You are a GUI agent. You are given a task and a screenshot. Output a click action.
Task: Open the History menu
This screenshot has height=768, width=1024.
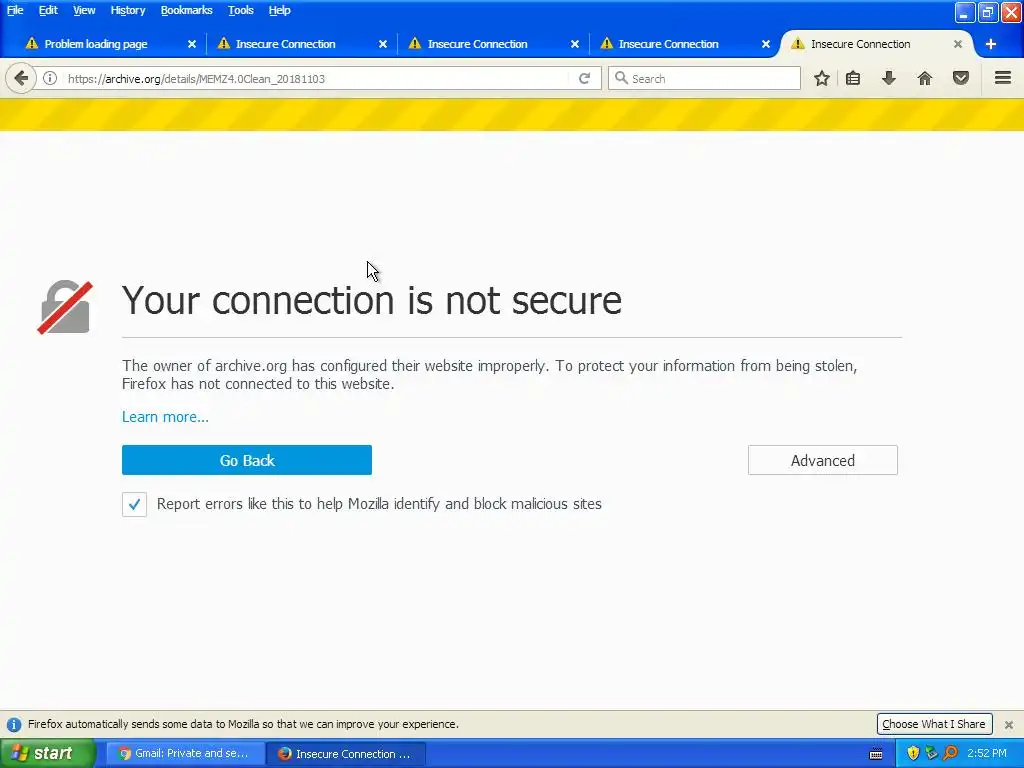(127, 10)
